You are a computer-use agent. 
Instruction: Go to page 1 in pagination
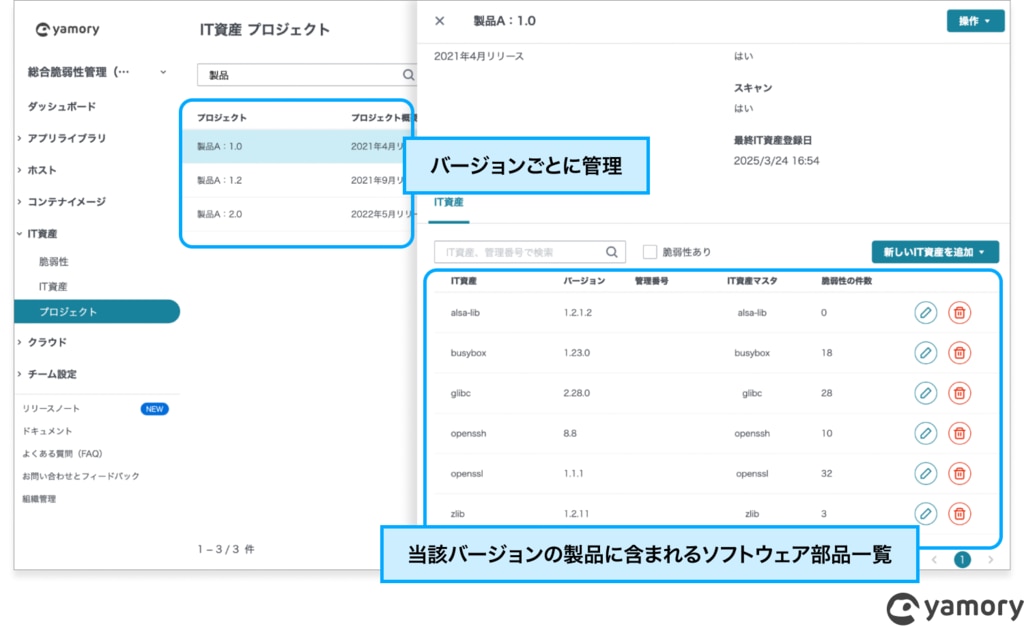(x=962, y=560)
